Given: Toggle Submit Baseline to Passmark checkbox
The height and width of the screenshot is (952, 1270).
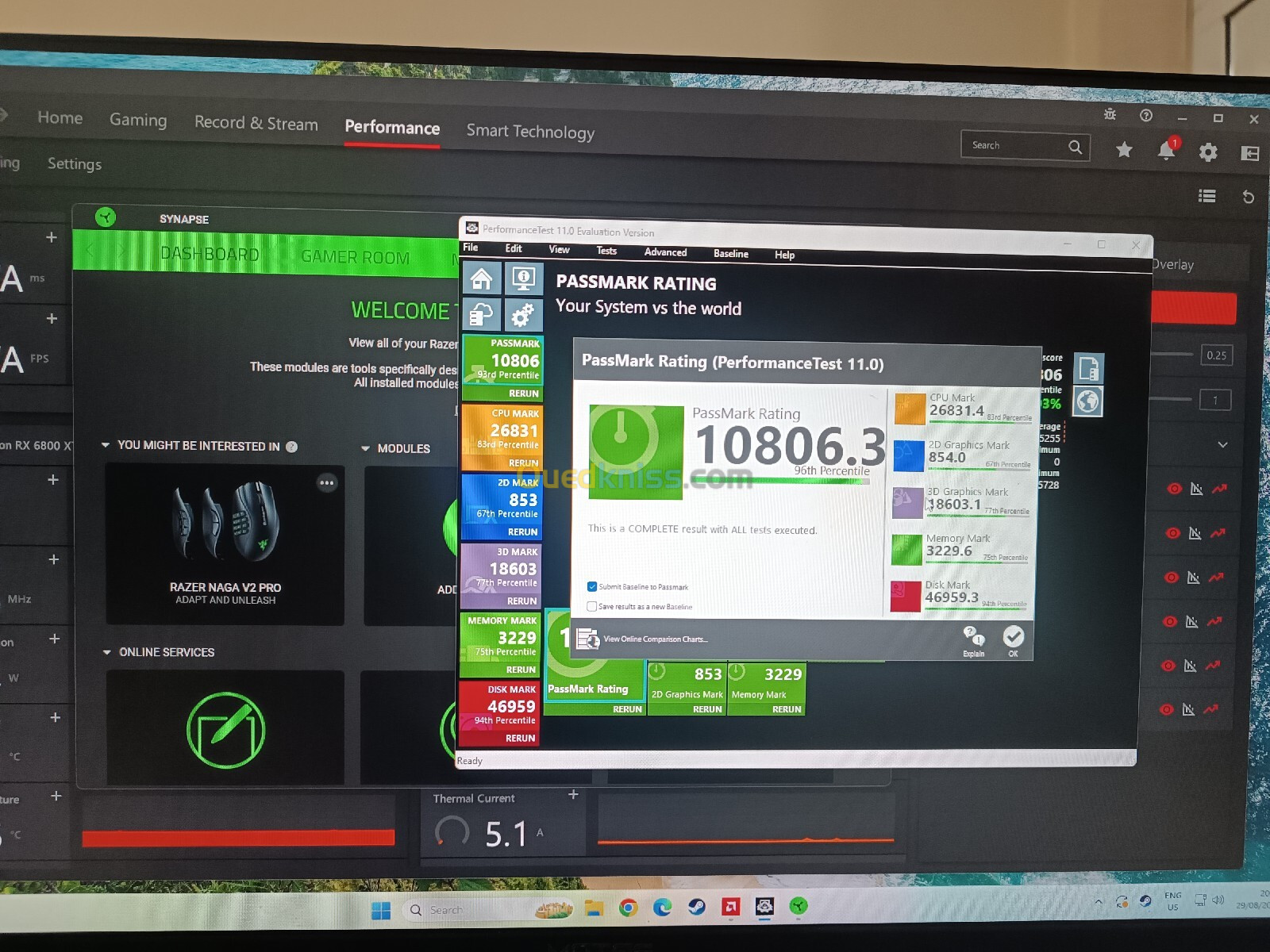Looking at the screenshot, I should pos(592,587).
